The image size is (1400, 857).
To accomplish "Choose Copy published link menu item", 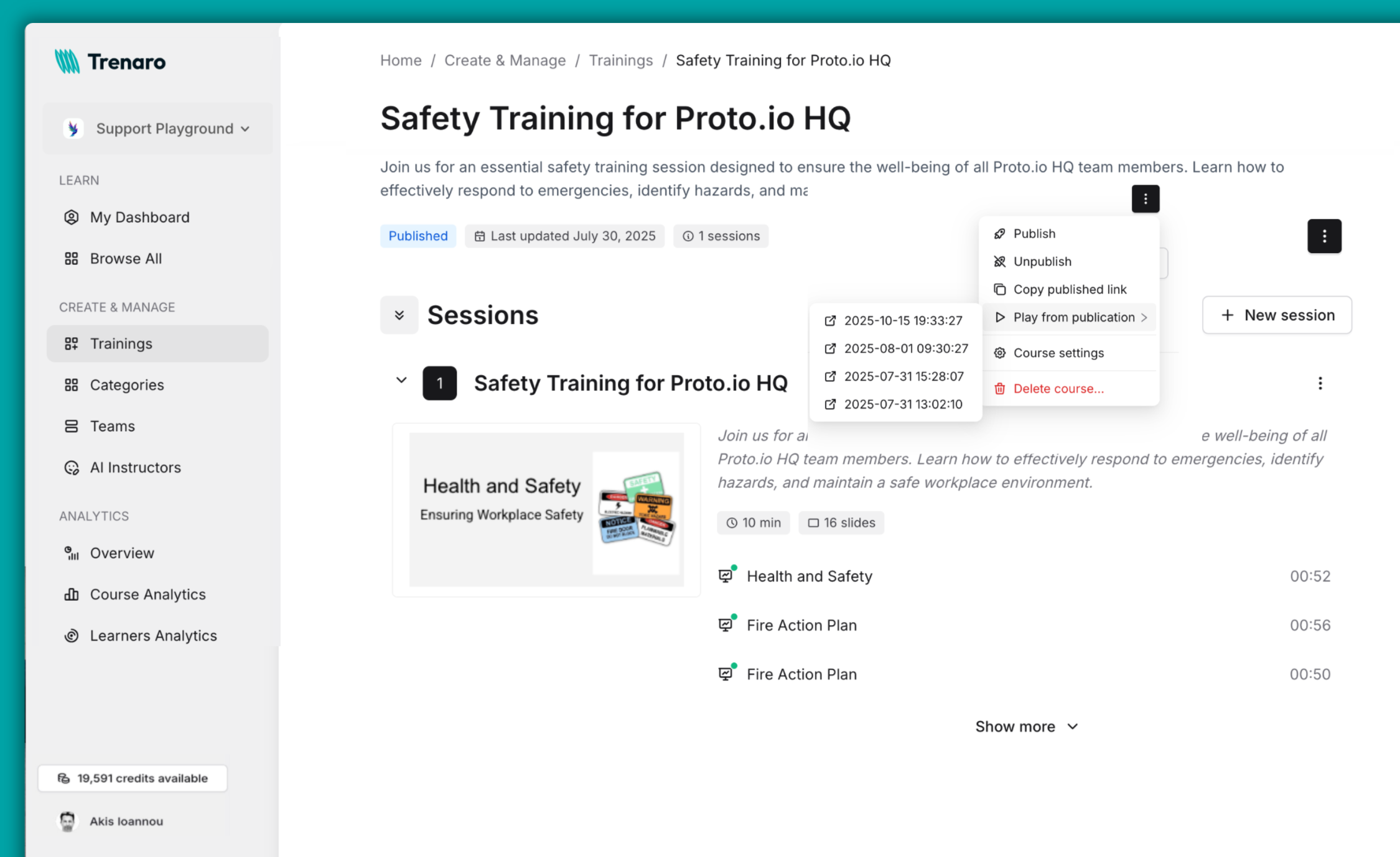I will click(1069, 289).
